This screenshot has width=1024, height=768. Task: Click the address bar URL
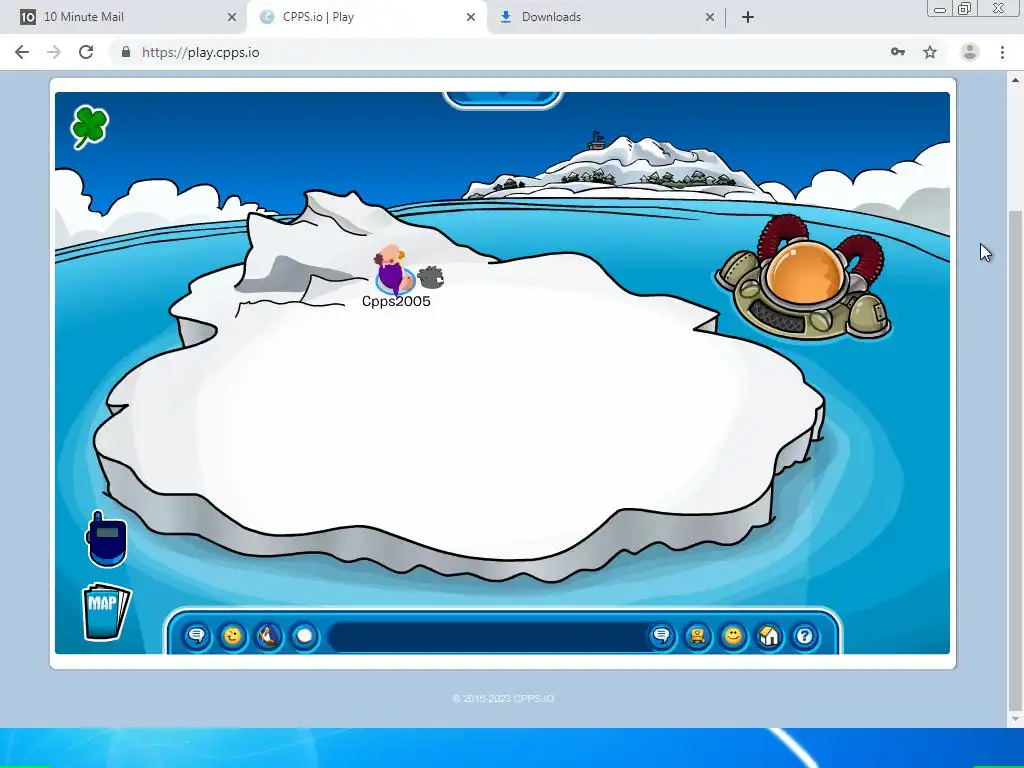click(200, 52)
